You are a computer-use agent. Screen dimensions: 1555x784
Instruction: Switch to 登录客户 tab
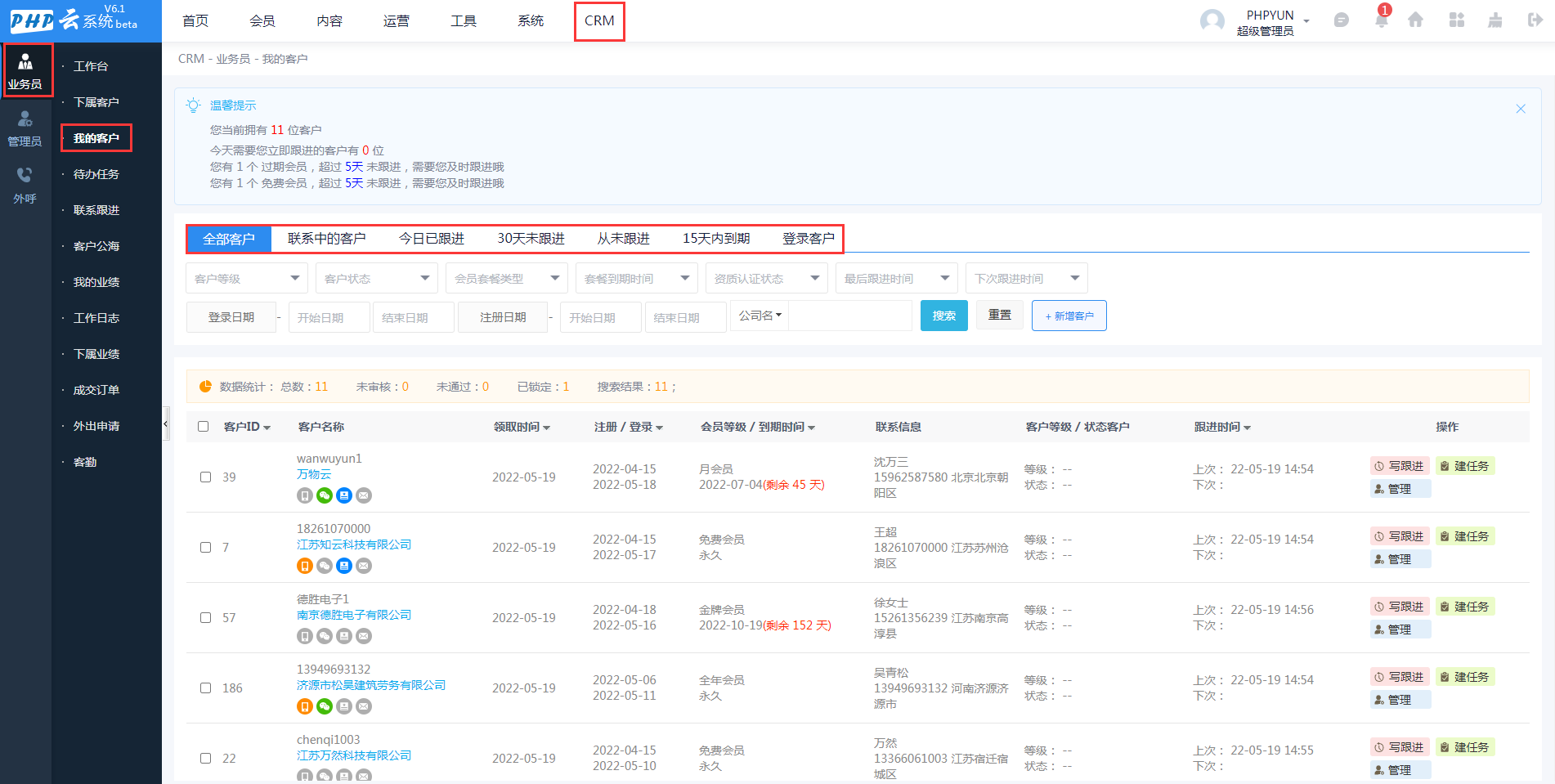coord(809,239)
